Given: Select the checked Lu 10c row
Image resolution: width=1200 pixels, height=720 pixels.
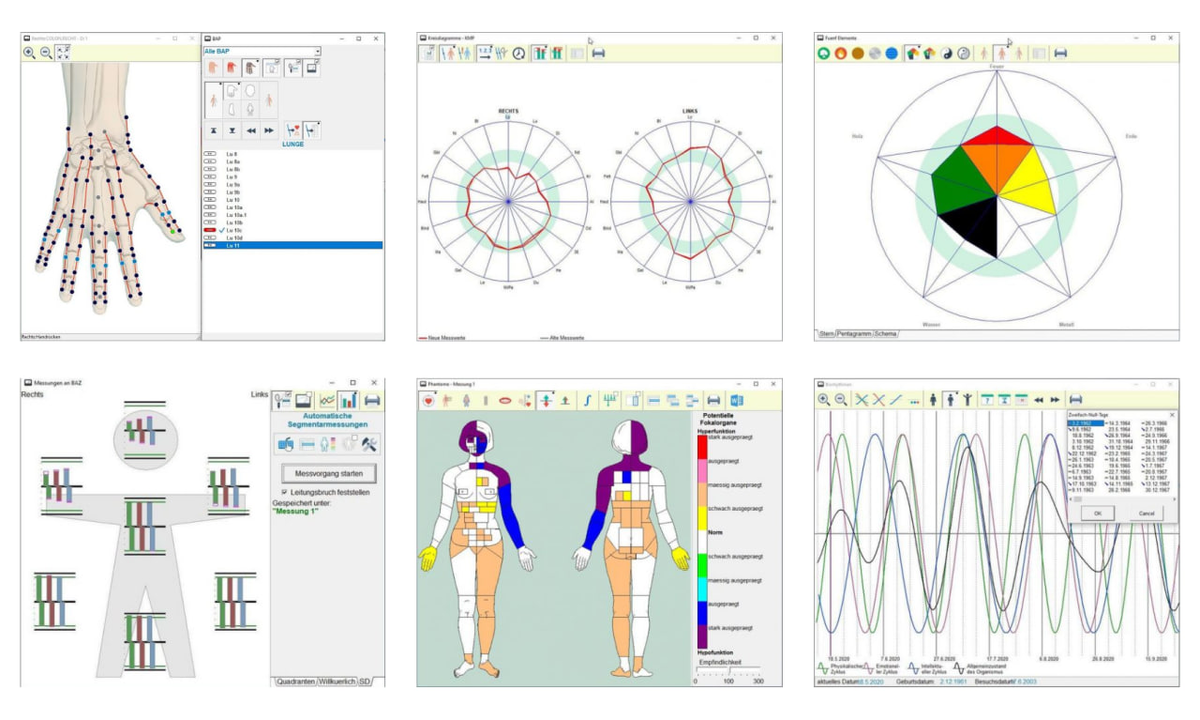Looking at the screenshot, I should point(293,230).
